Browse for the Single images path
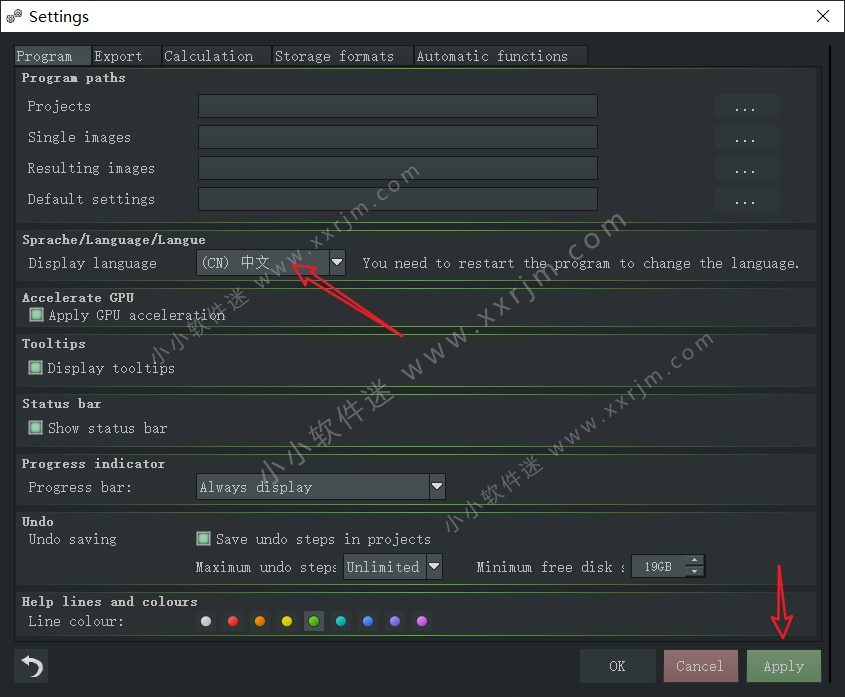845x697 pixels. (745, 138)
